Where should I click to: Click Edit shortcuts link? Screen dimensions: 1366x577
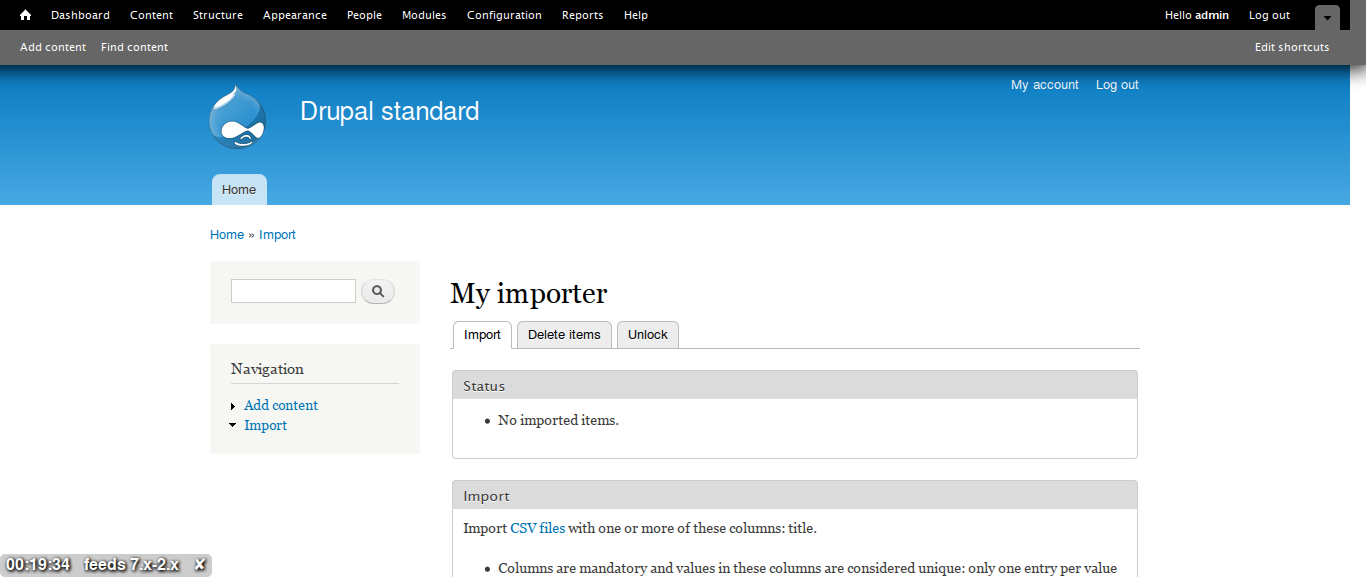tap(1292, 47)
